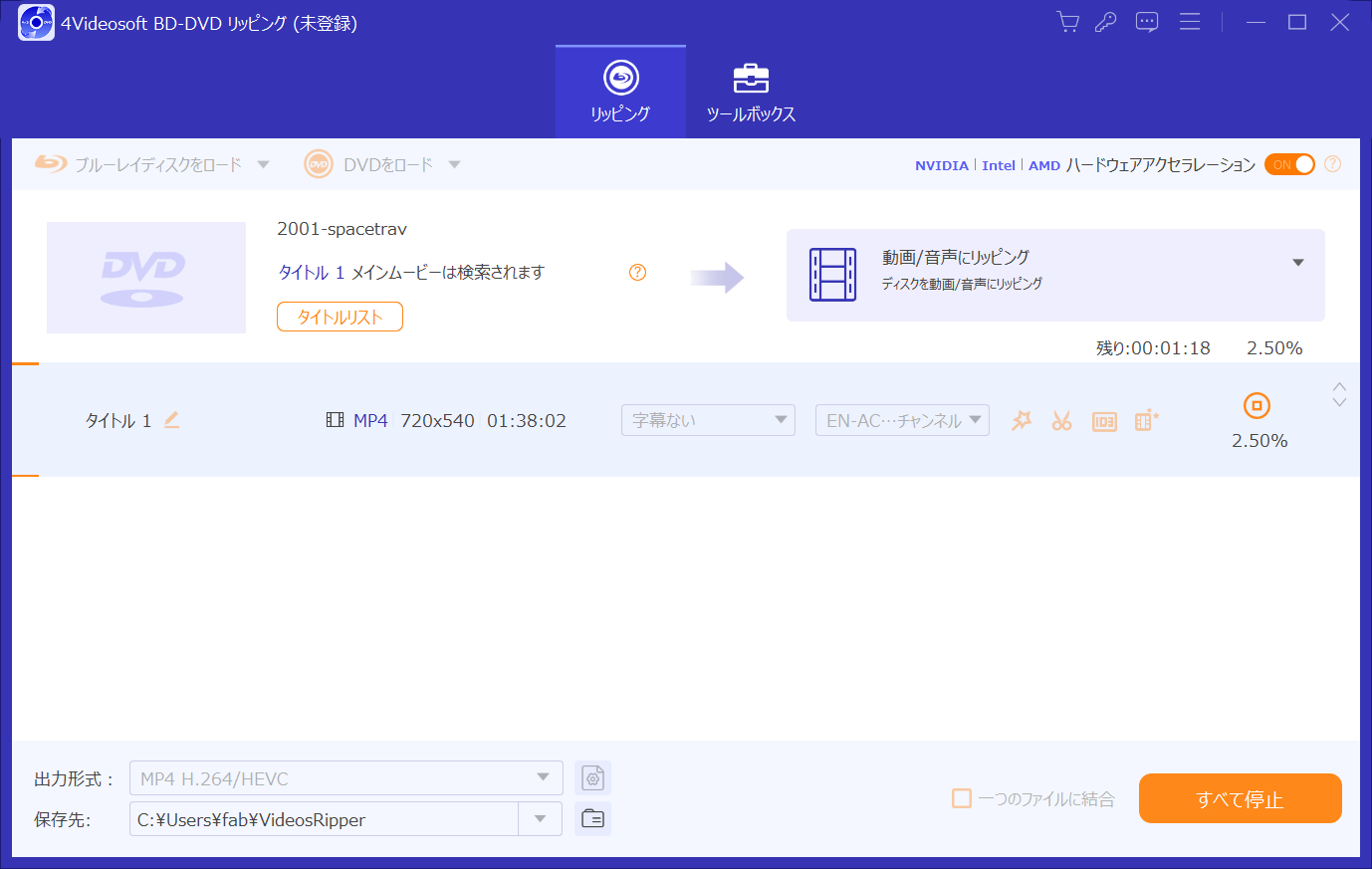Open 出力形式 MP4 H.264/HEVC dropdown
The width and height of the screenshot is (1372, 869).
[x=346, y=778]
